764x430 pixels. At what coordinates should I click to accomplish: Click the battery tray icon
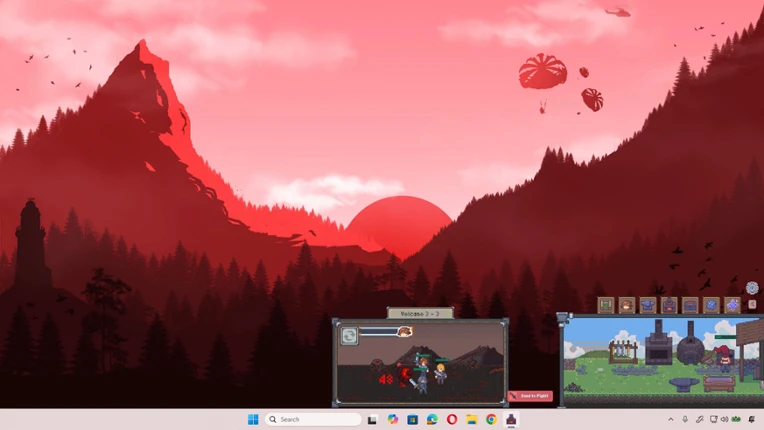click(x=736, y=419)
